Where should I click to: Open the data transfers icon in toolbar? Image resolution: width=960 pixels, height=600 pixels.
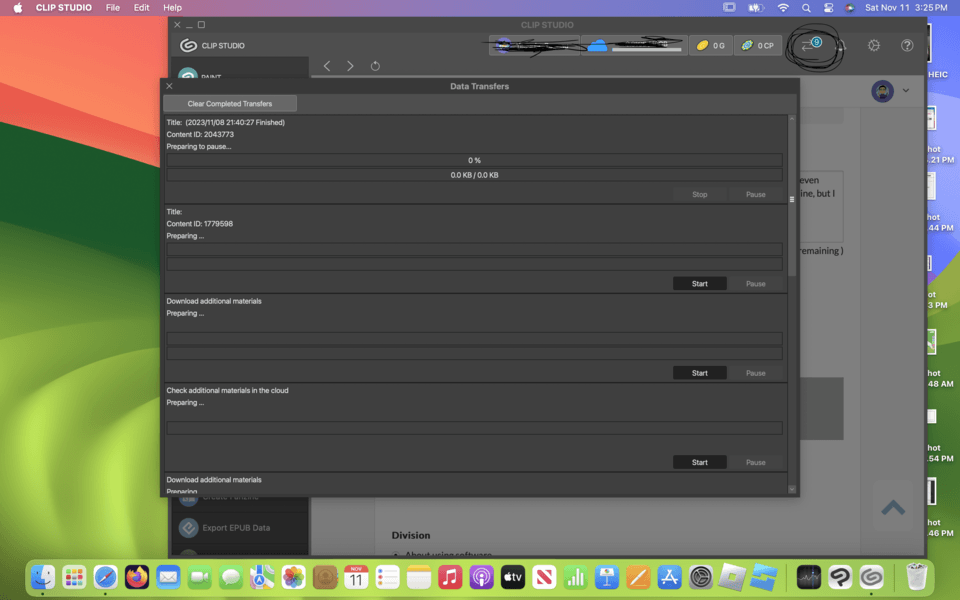click(810, 46)
